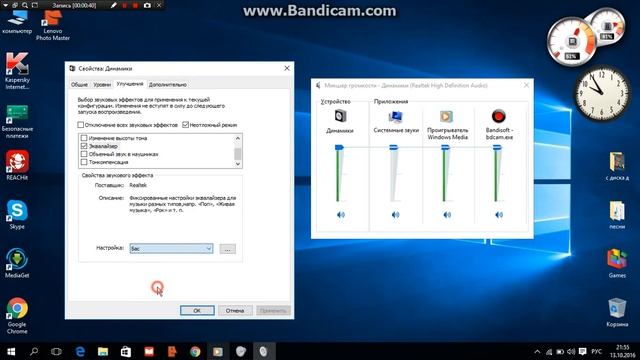Viewport: 640px width, 360px height.
Task: Open the Настройка equalizer preset dropdown
Action: pos(171,248)
